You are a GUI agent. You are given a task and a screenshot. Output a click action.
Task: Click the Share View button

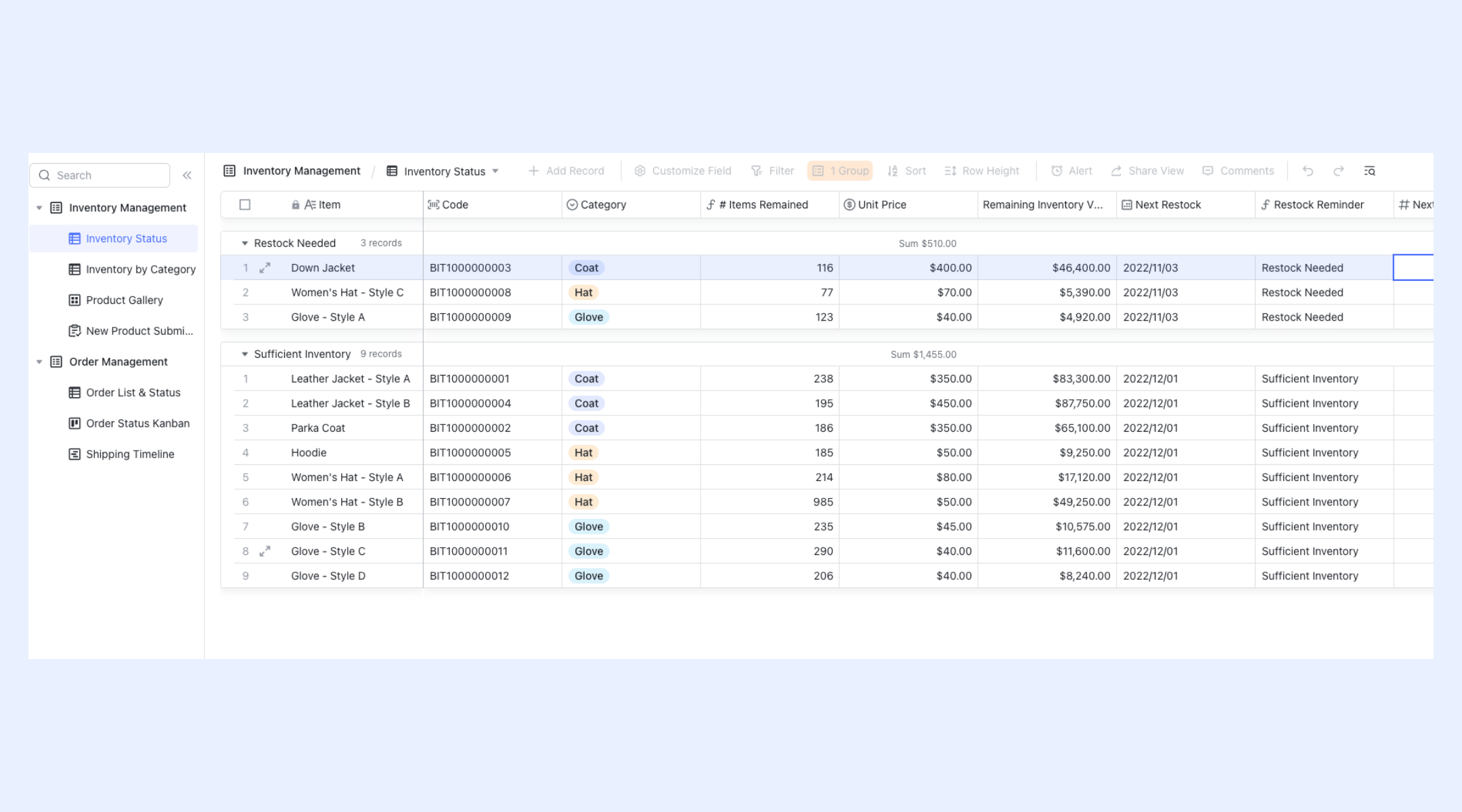click(x=1147, y=171)
